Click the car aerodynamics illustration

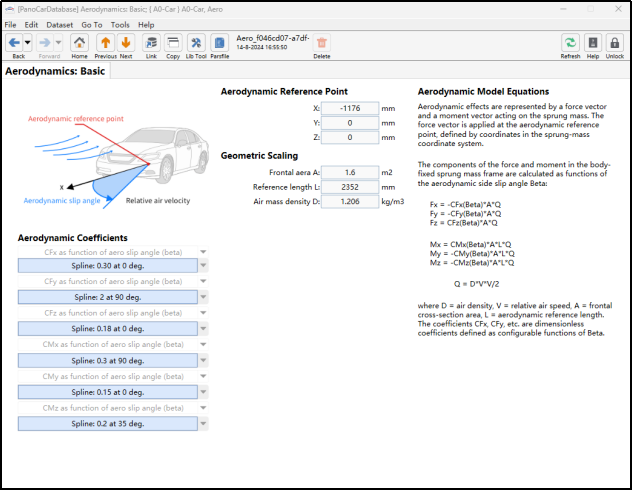[x=117, y=162]
